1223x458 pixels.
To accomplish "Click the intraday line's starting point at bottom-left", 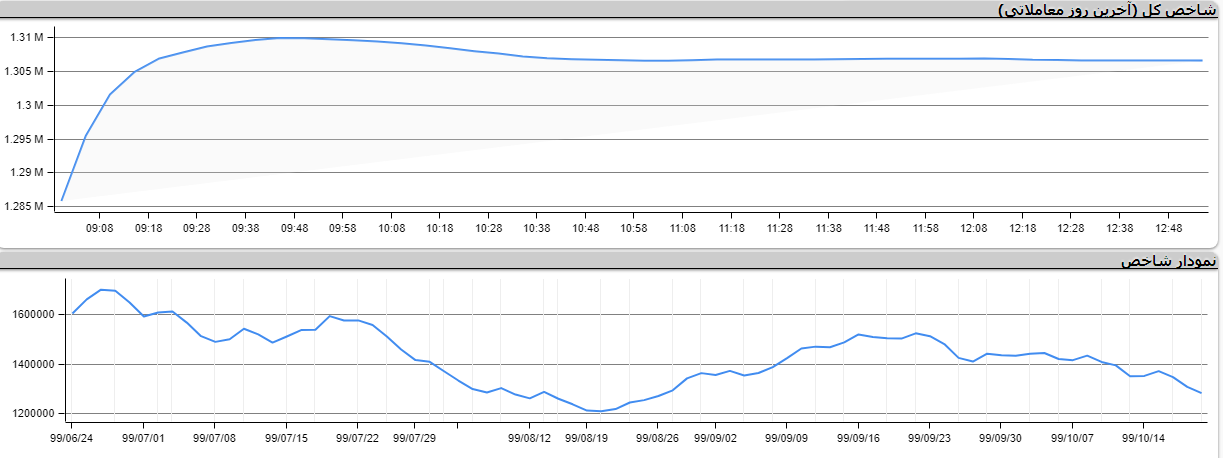I will [62, 200].
